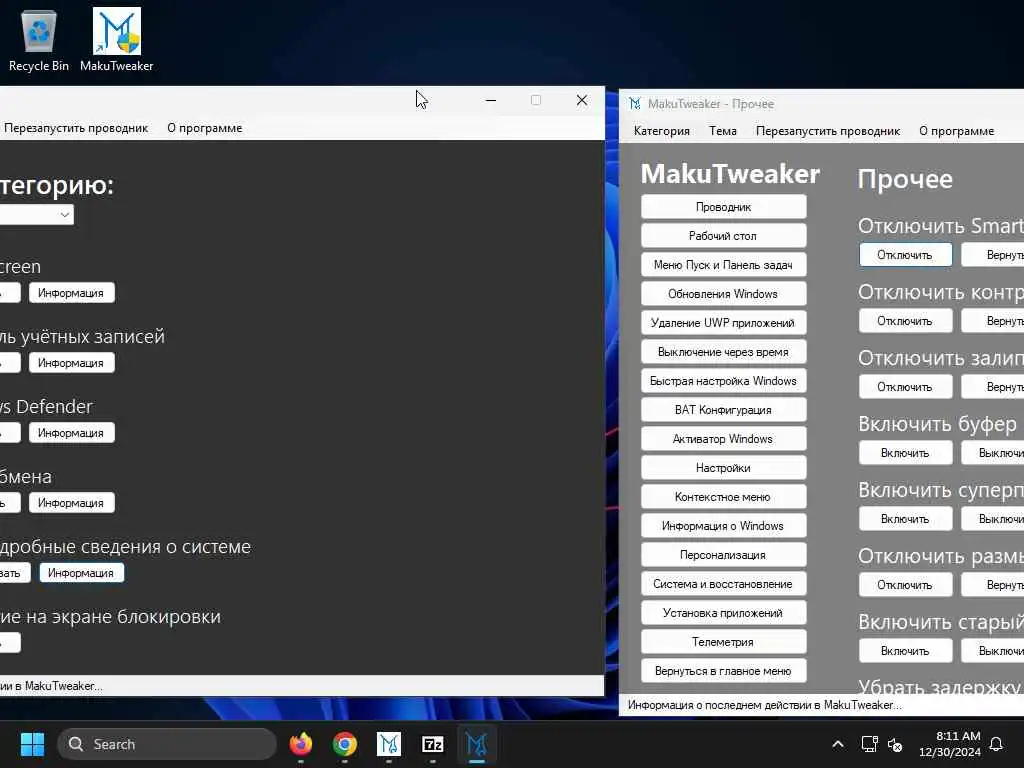This screenshot has width=1024, height=768.
Task: Click Информация beside the screen option
Action: 71,293
